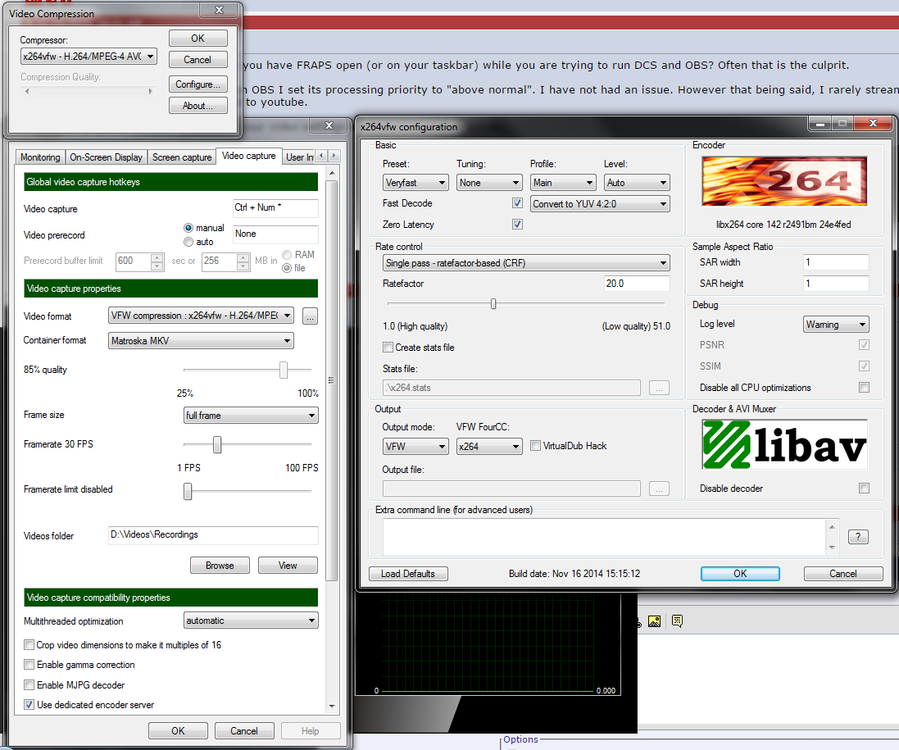Open Log level dropdown
This screenshot has height=750, width=899.
pos(836,325)
